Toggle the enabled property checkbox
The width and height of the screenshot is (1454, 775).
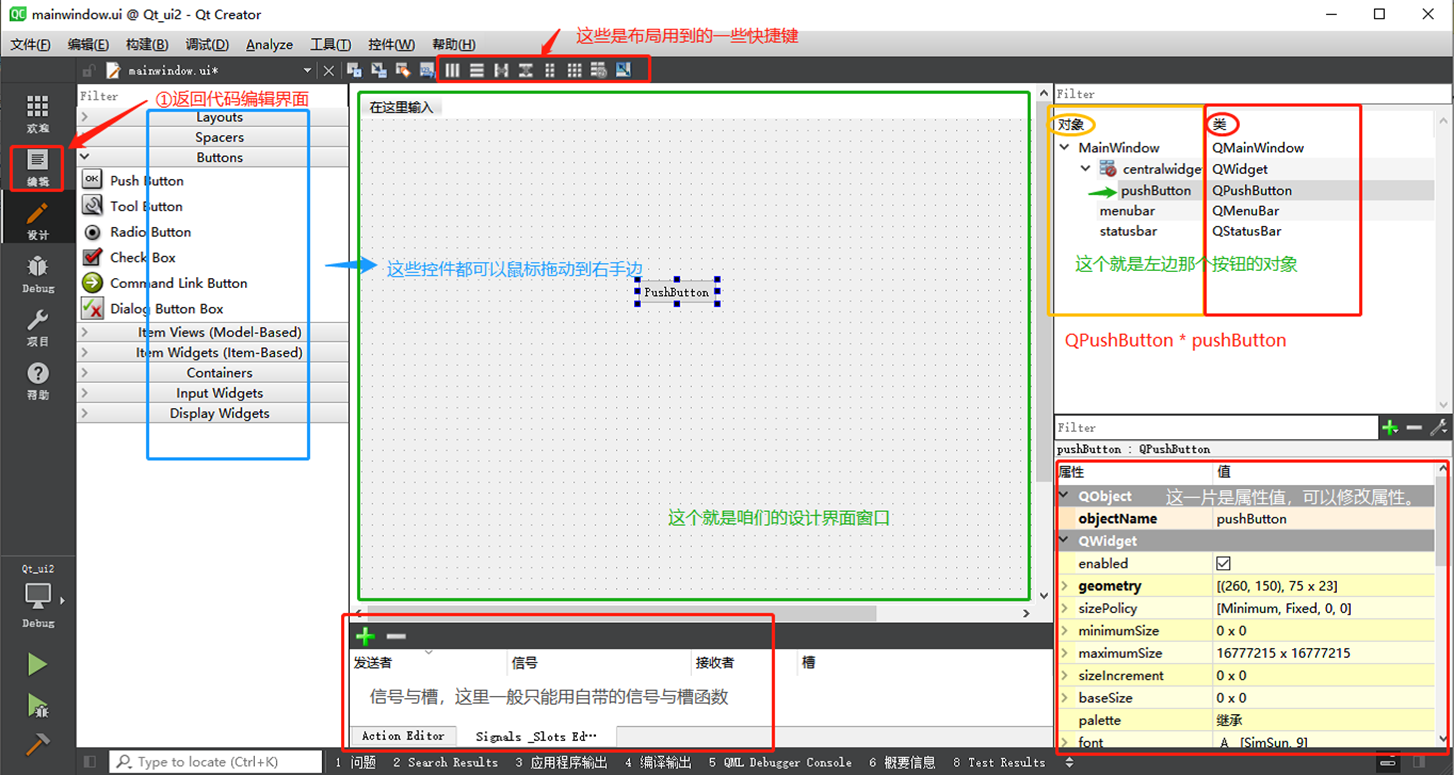[1224, 564]
